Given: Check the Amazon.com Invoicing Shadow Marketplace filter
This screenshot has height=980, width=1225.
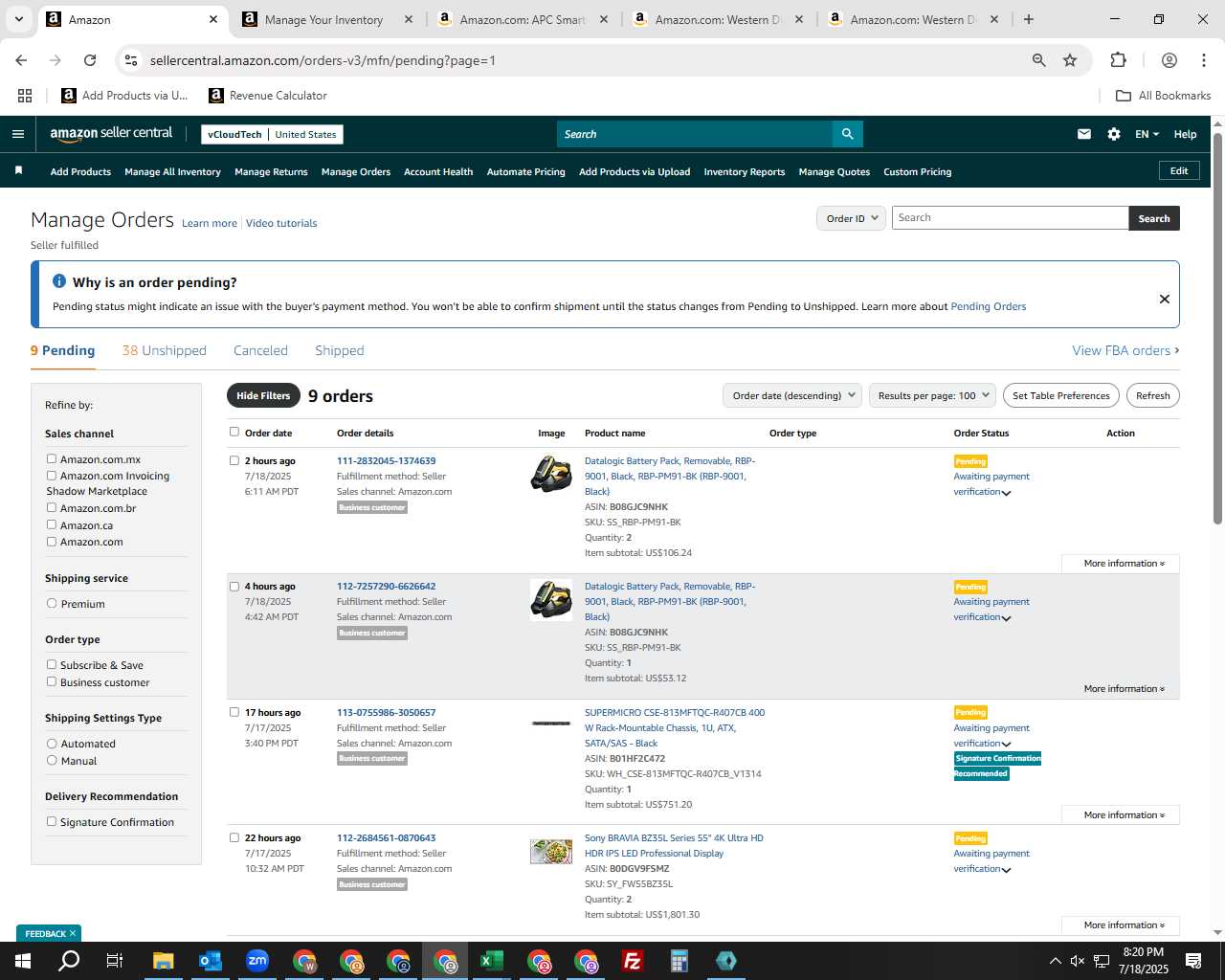Looking at the screenshot, I should tap(52, 476).
